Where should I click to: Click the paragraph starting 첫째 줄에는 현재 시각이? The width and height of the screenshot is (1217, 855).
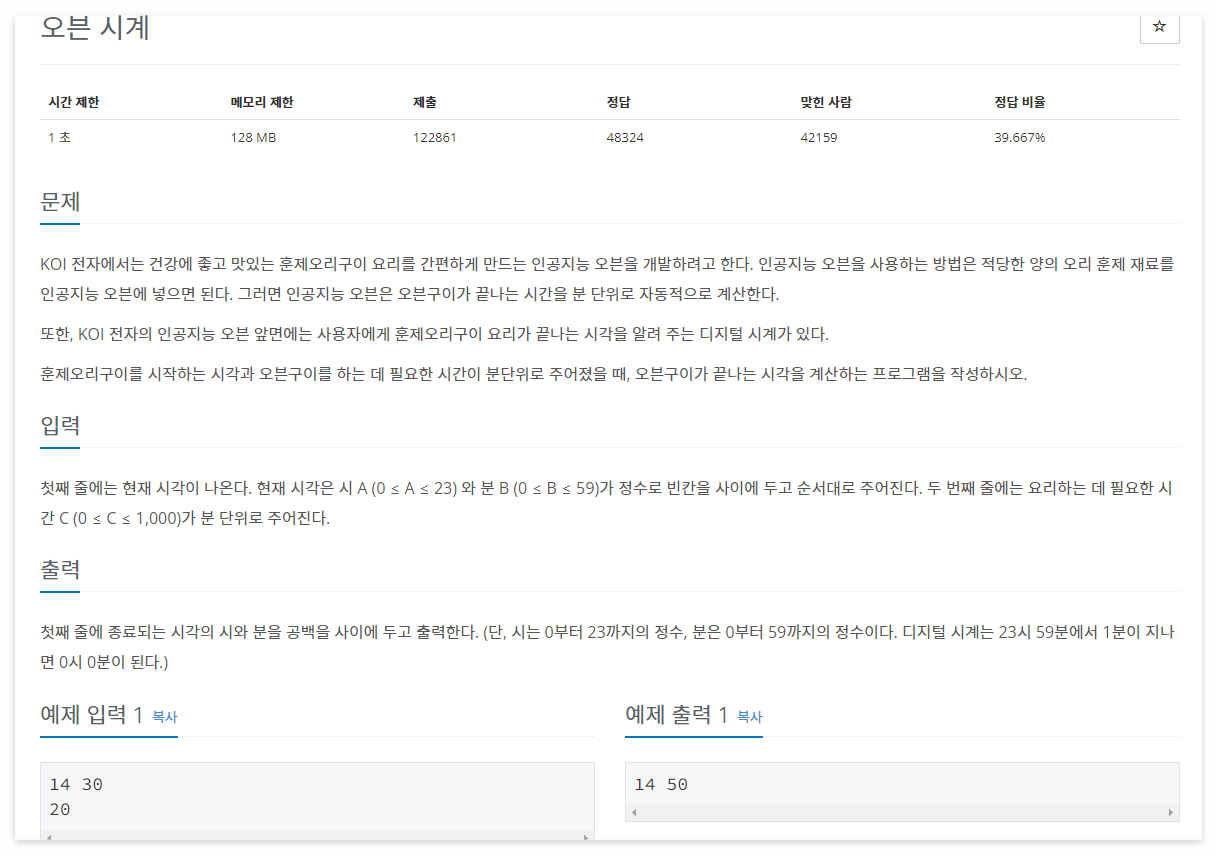pos(607,503)
